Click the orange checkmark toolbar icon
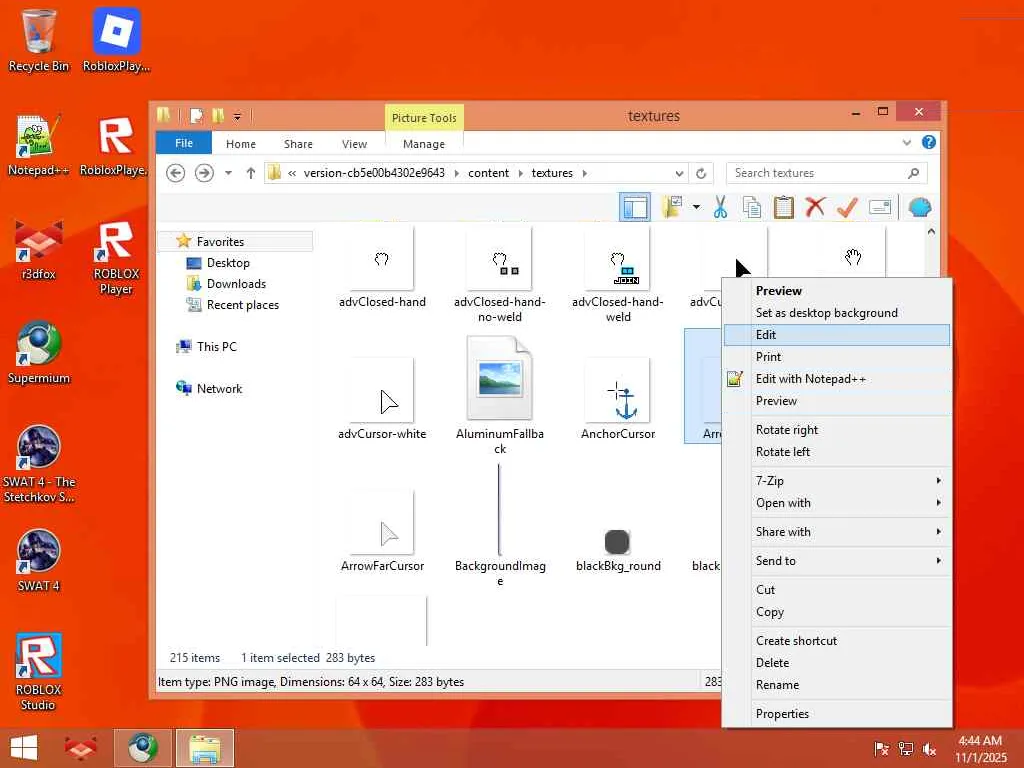The image size is (1024, 768). click(847, 208)
